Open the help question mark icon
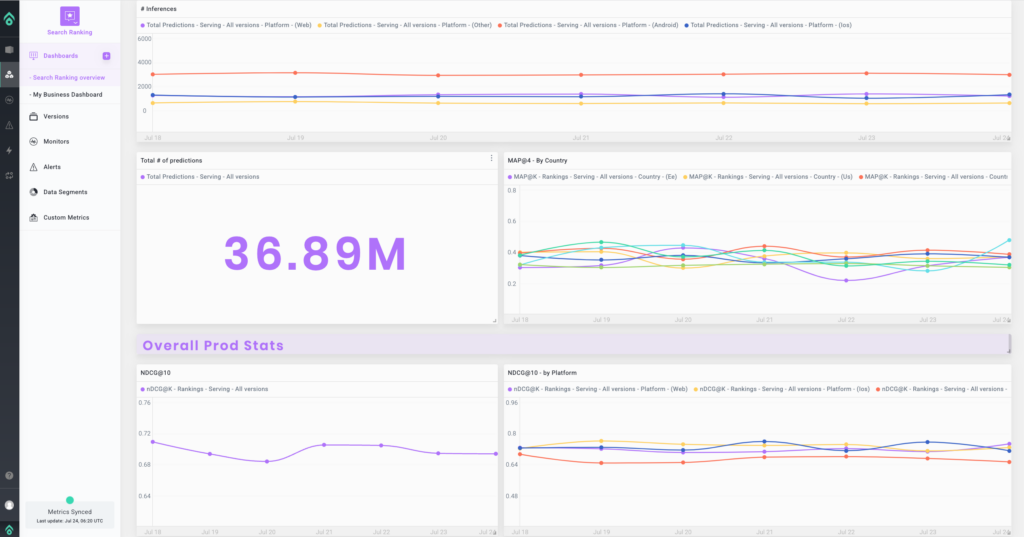Viewport: 1024px width, 537px height. [9, 476]
